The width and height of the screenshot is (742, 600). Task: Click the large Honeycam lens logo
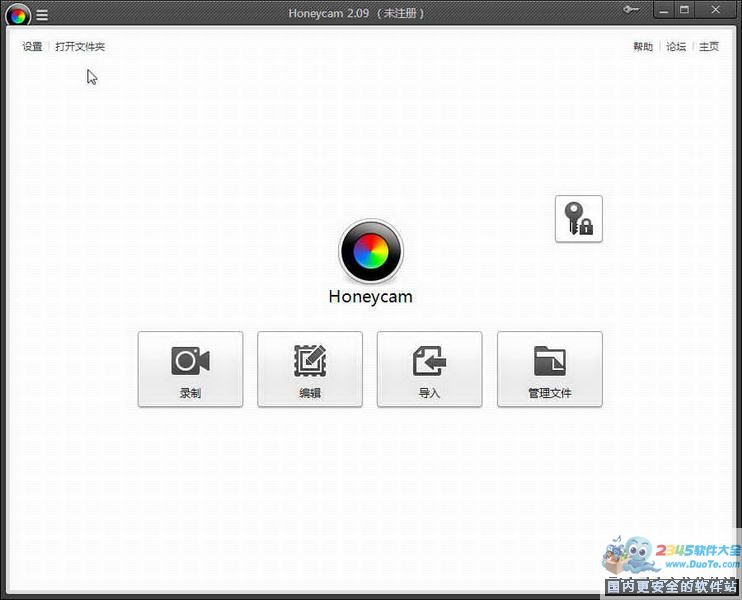371,251
